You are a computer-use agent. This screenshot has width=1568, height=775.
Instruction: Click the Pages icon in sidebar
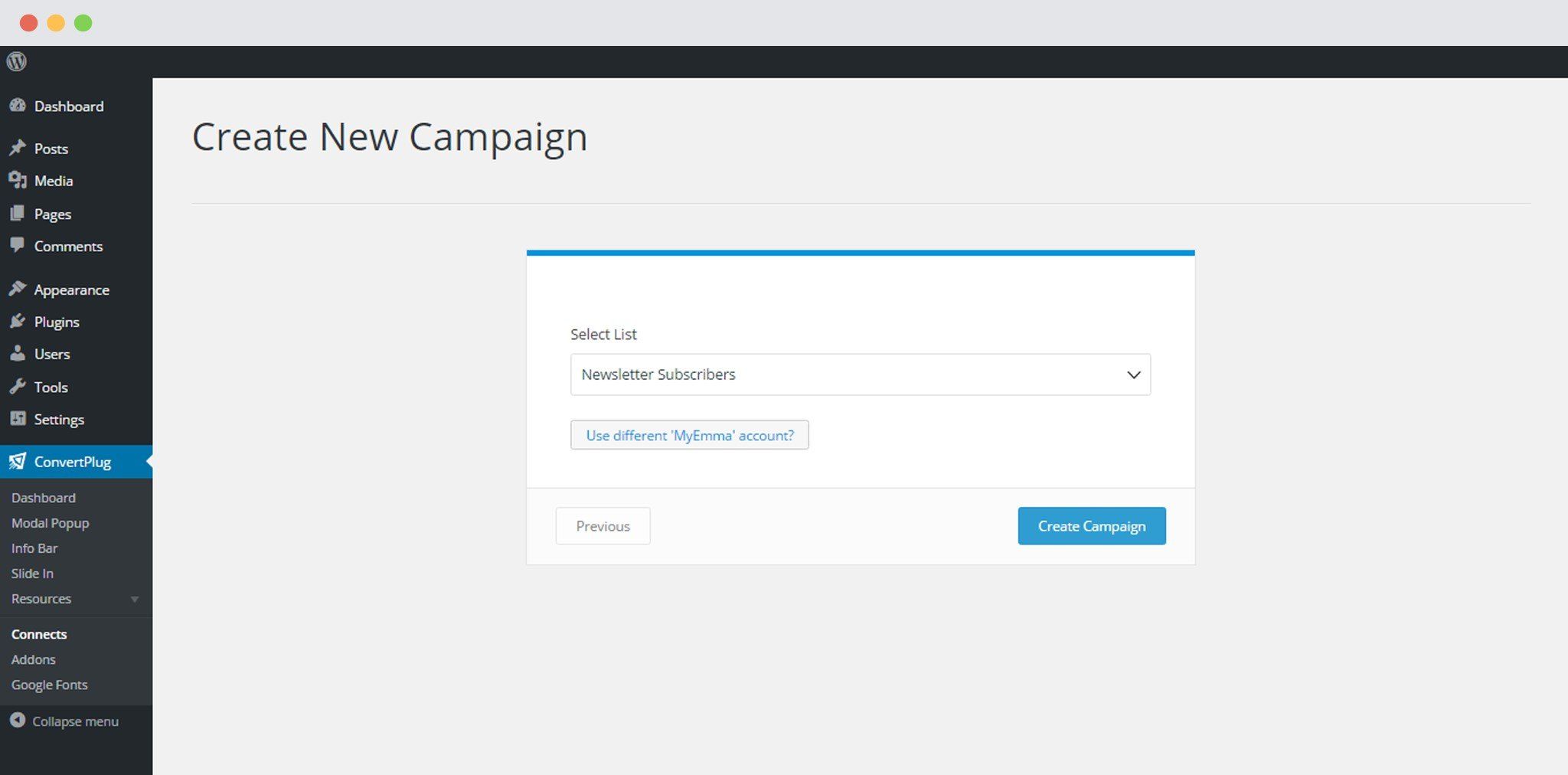(18, 214)
